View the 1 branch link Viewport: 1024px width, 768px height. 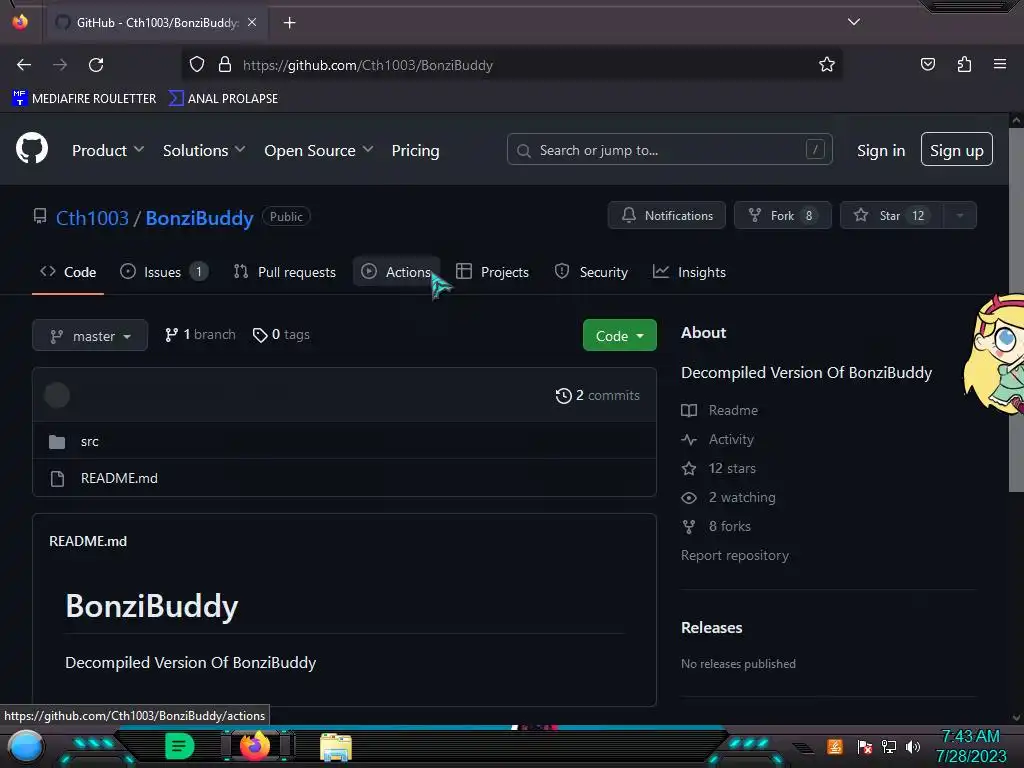coord(200,334)
